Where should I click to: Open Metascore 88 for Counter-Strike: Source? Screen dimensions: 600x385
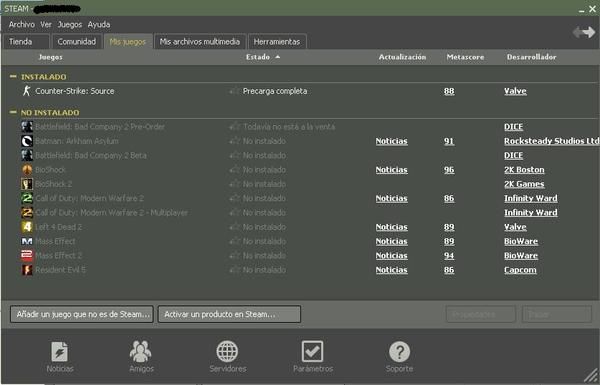click(449, 91)
